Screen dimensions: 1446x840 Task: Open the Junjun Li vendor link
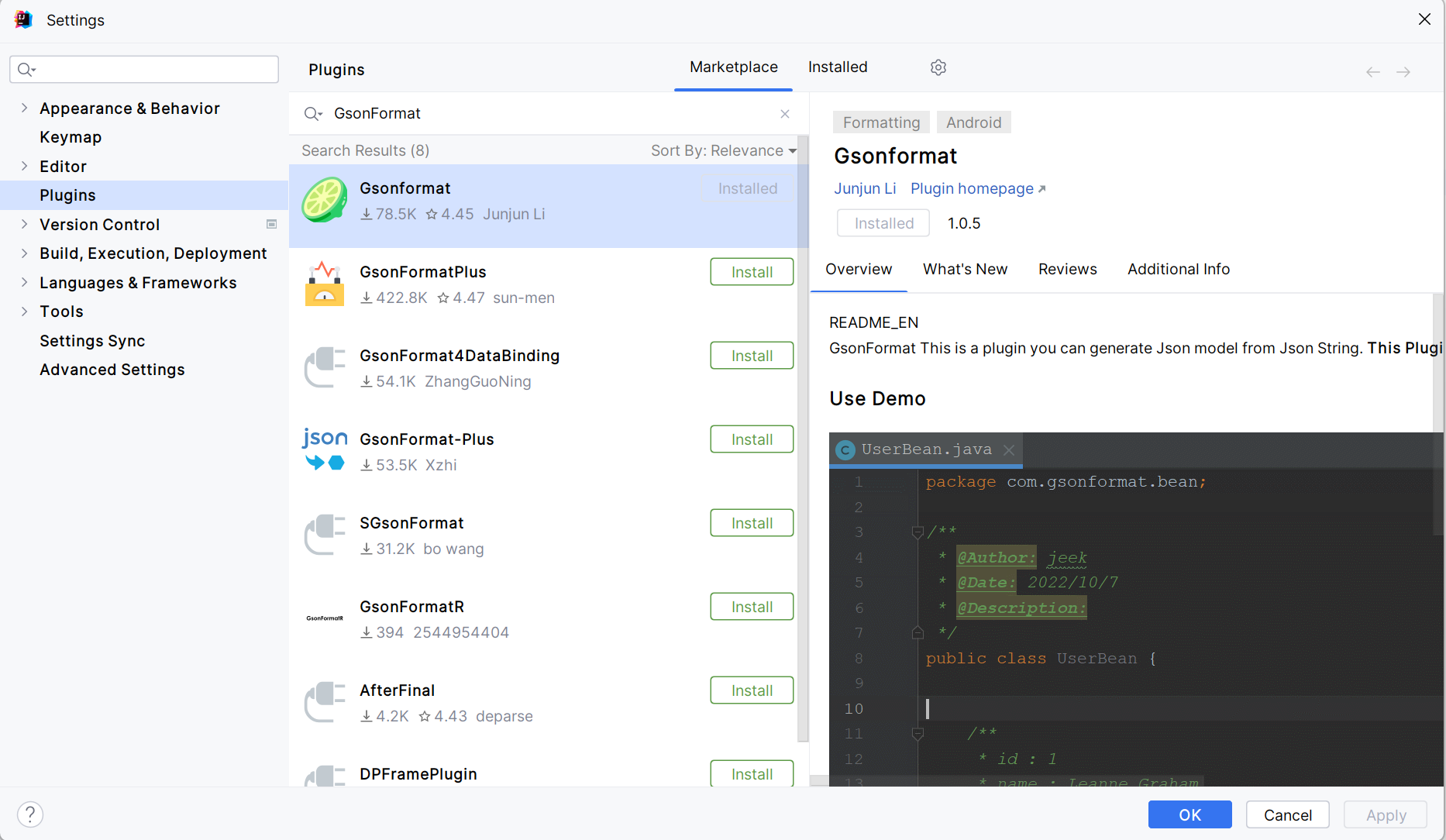point(865,189)
